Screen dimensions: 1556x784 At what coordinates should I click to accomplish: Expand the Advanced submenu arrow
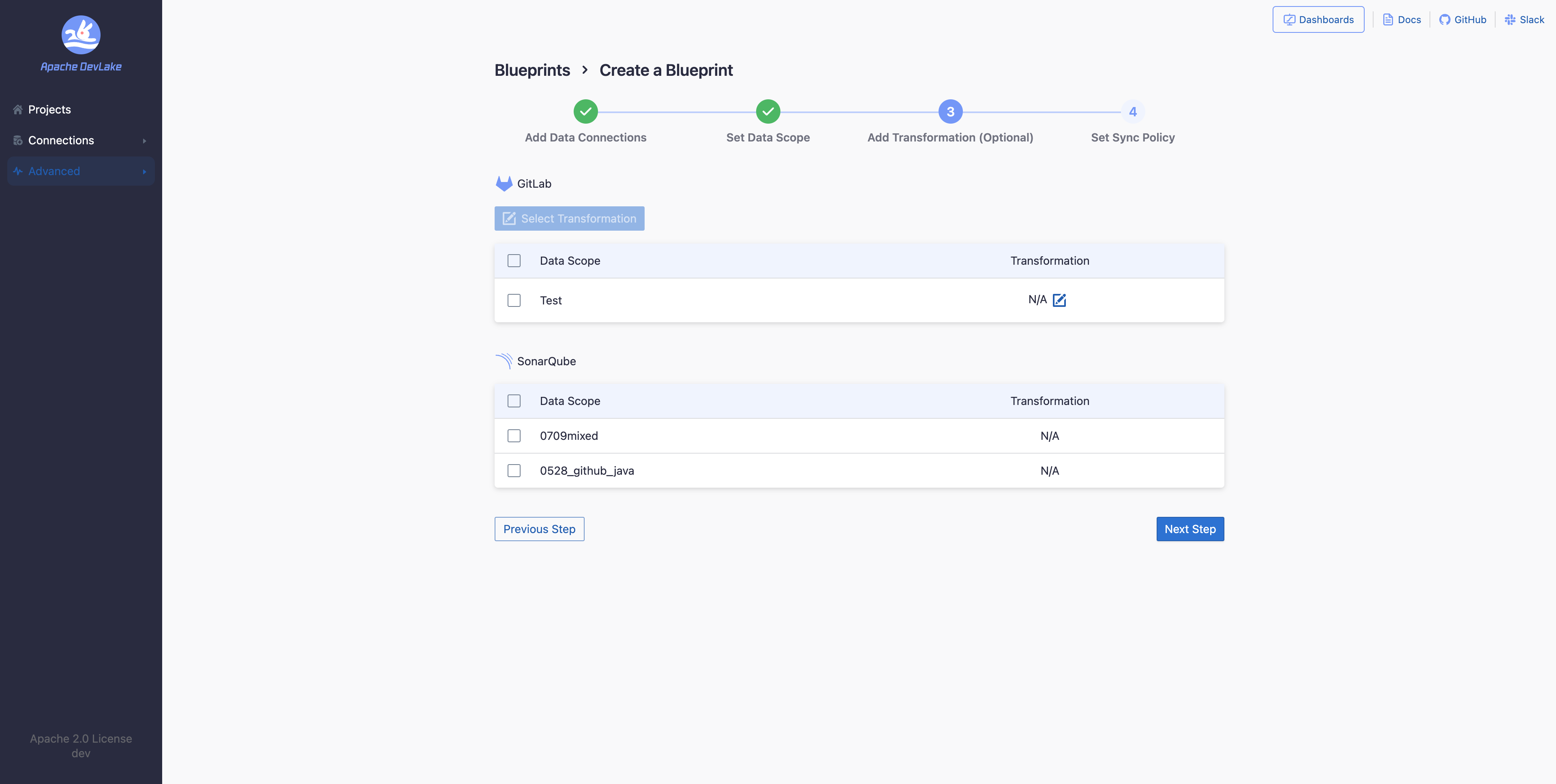click(144, 171)
